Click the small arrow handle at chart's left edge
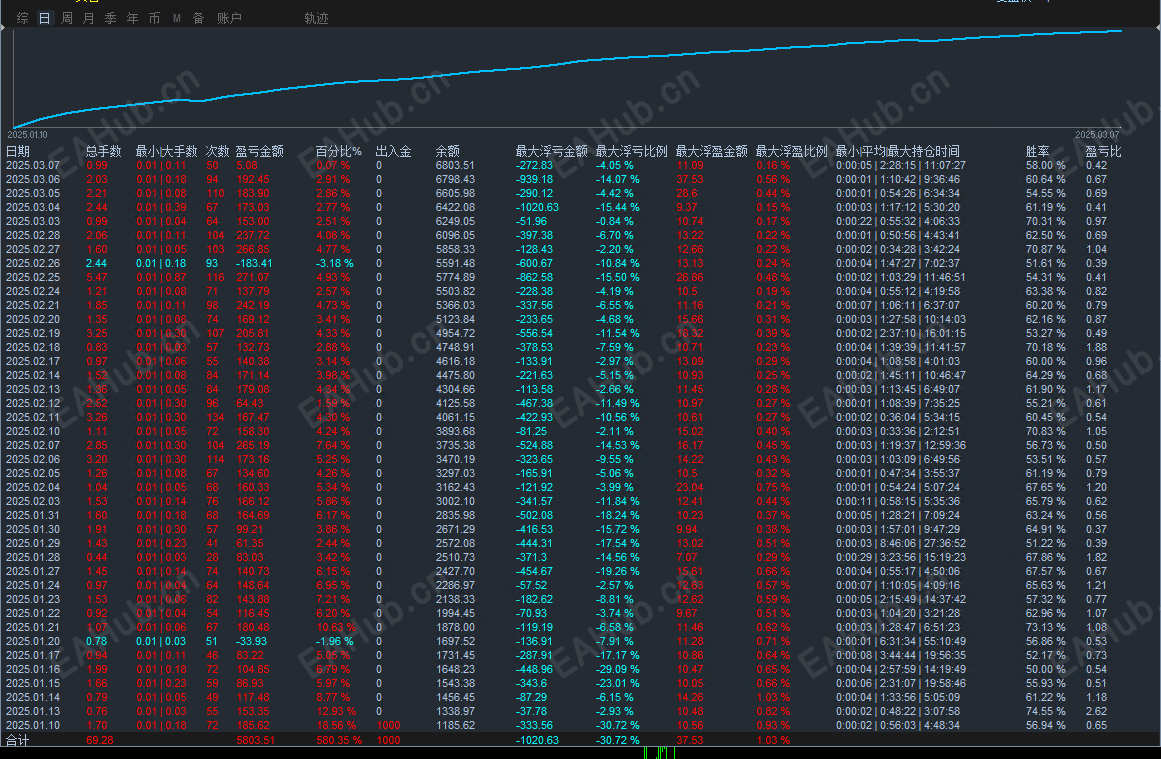Image resolution: width=1161 pixels, height=759 pixels. point(3,27)
